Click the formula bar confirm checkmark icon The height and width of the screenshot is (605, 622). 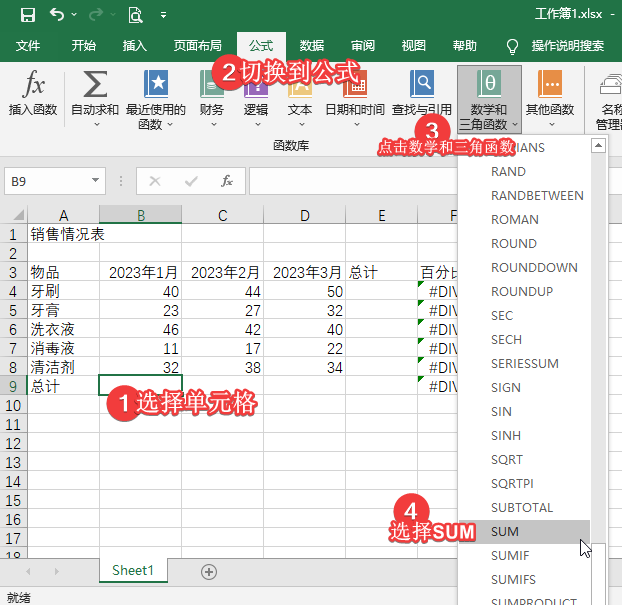(191, 181)
